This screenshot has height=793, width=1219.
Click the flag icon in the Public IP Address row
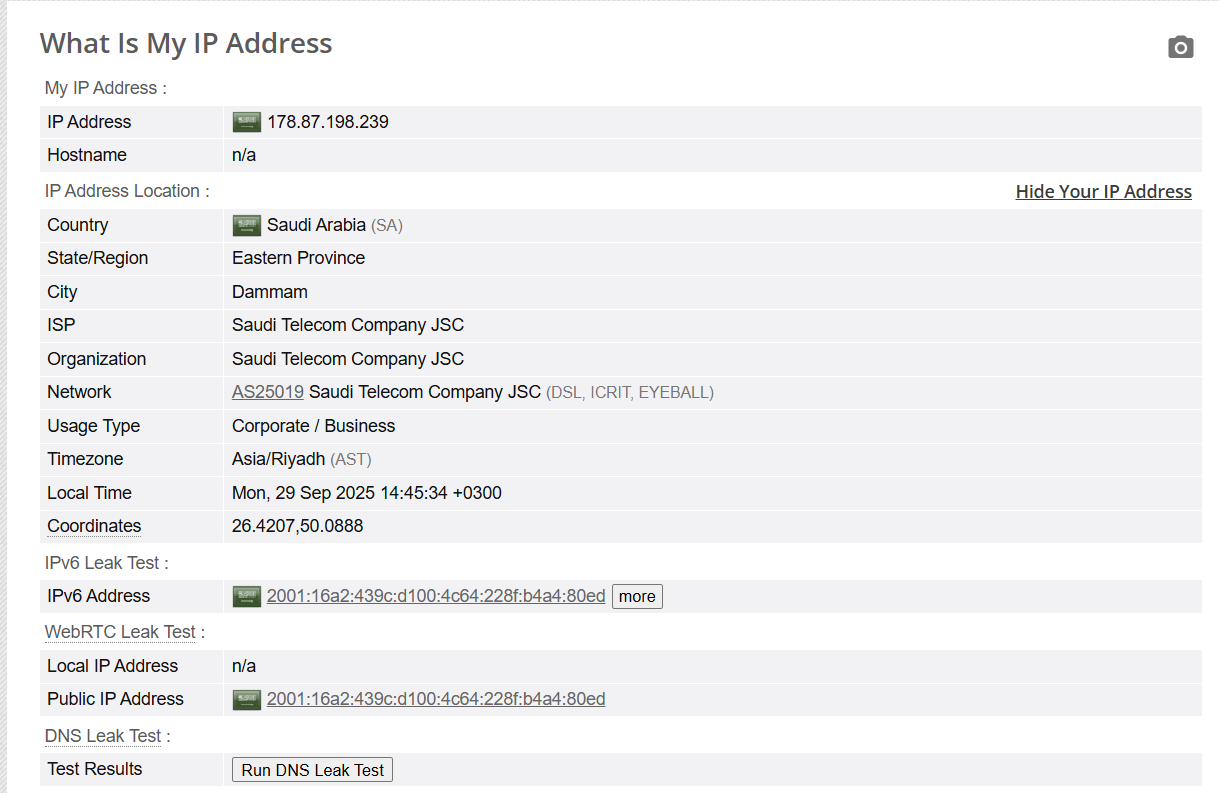pos(247,699)
